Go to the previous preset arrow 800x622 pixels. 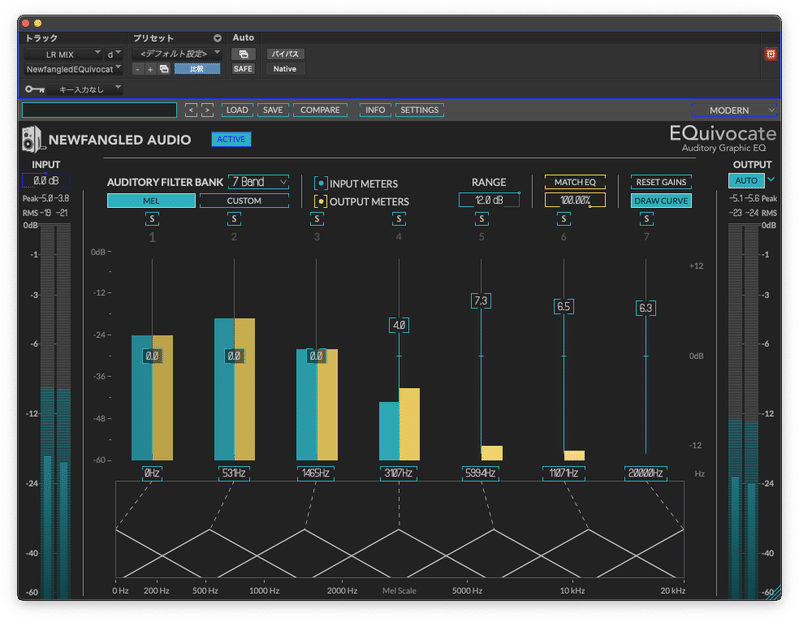191,110
